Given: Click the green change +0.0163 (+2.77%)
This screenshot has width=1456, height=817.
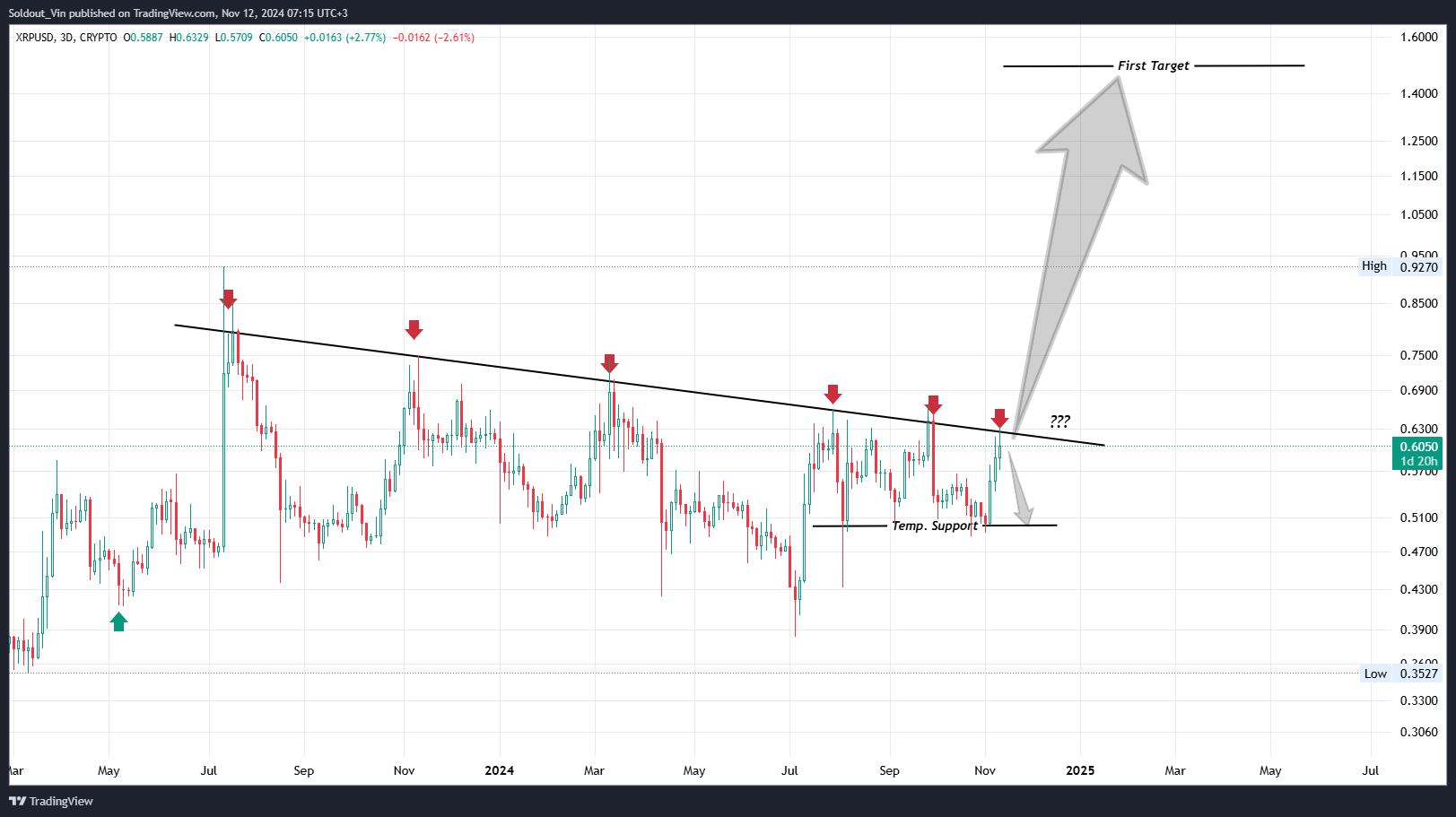Looking at the screenshot, I should pos(345,38).
